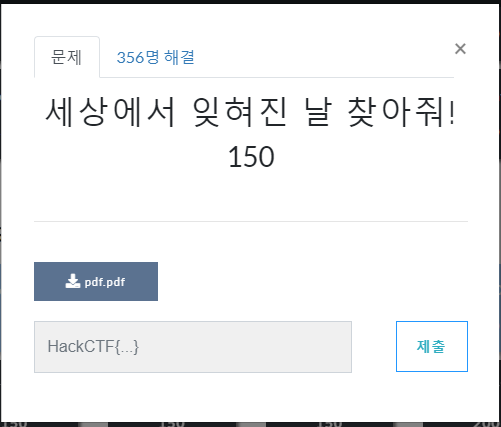Image resolution: width=501 pixels, height=427 pixels.
Task: Download the pdf.pdf attachment
Action: coord(96,281)
